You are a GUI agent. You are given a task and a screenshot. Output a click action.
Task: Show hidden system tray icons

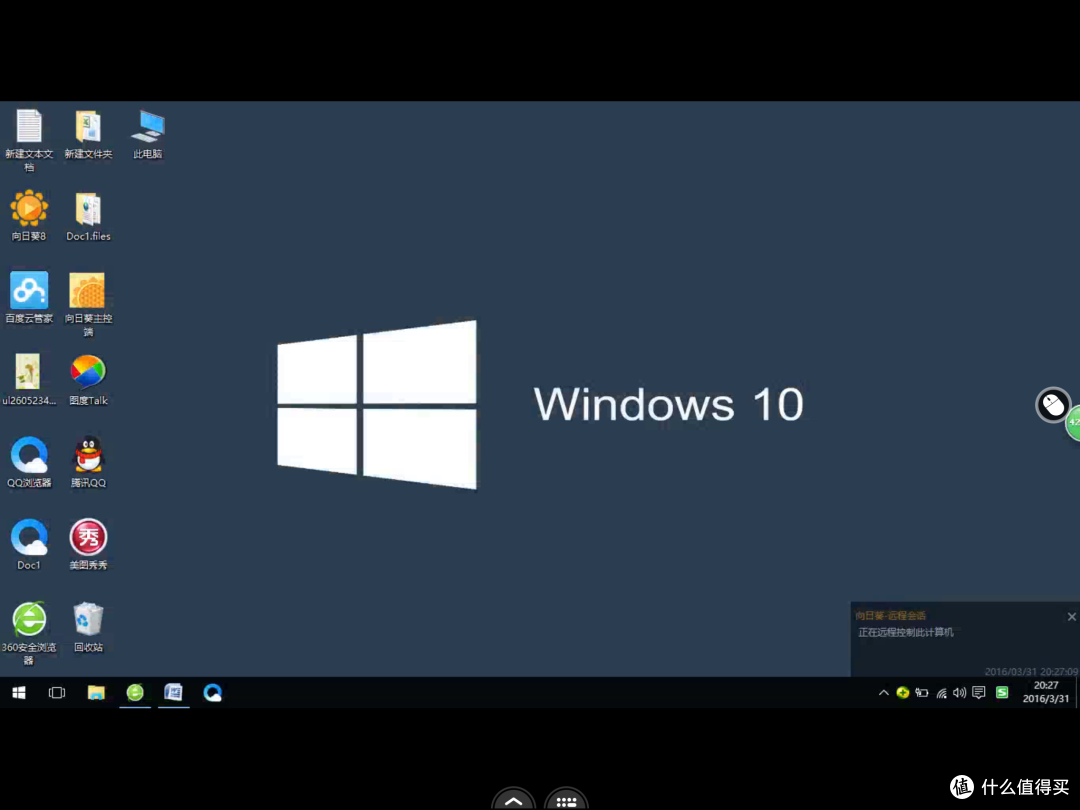click(x=883, y=693)
